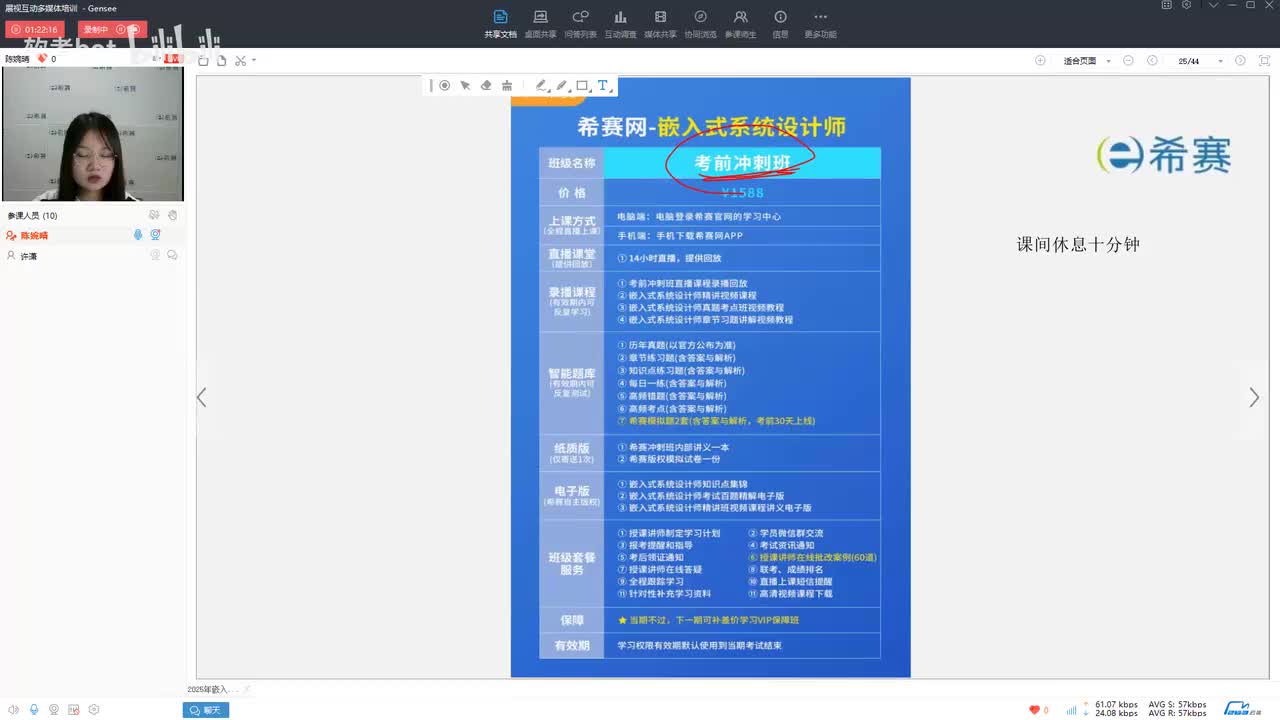Click 课间休息十分钟 text on slide
This screenshot has height=720, width=1280.
(x=1078, y=244)
